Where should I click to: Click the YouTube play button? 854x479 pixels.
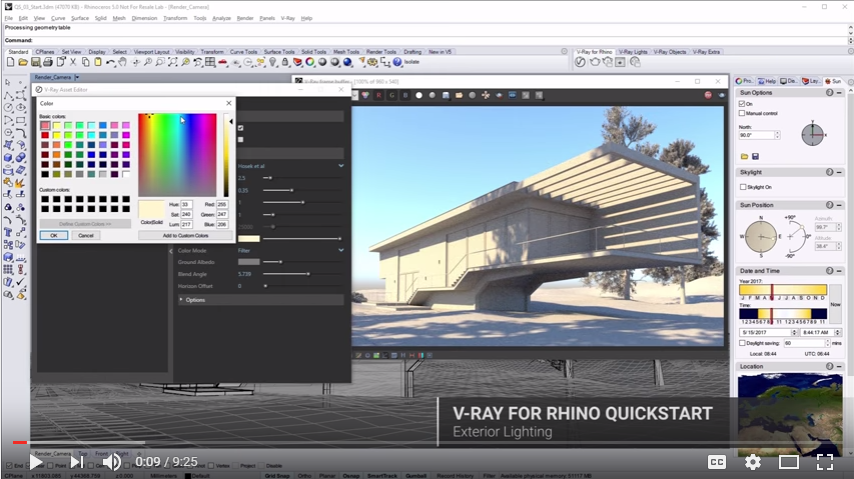pos(36,462)
